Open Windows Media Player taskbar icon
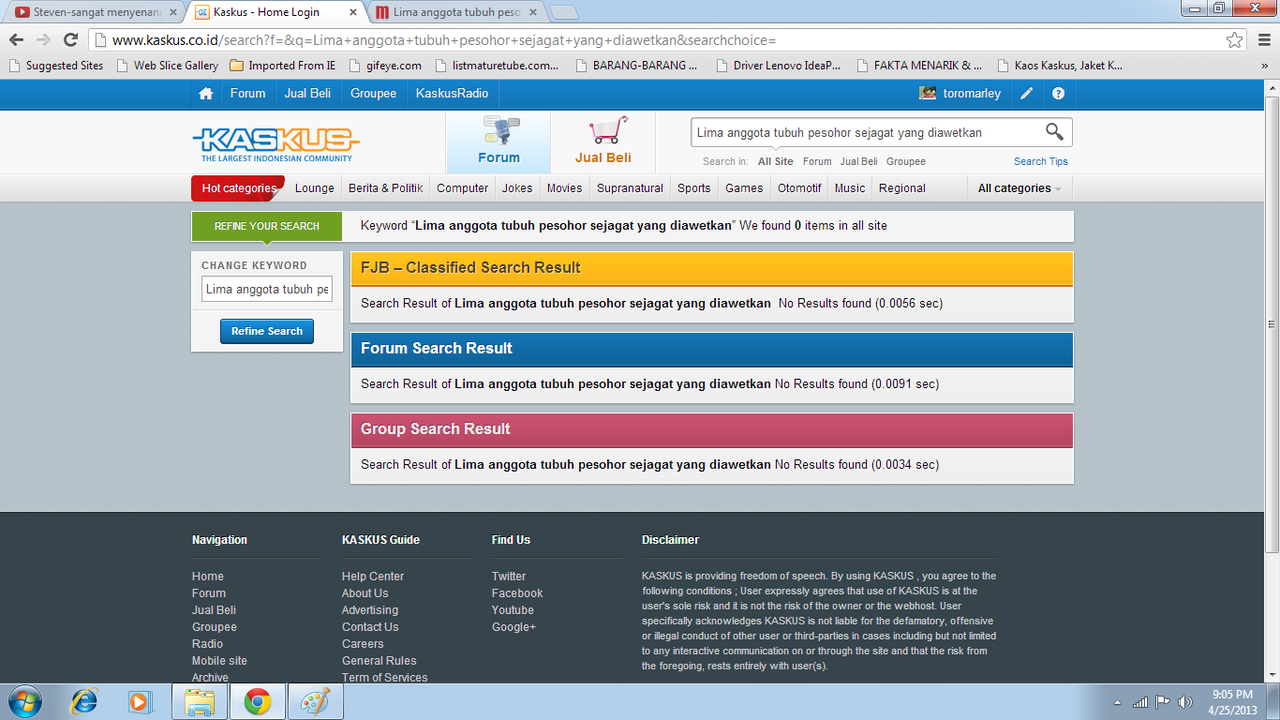 pyautogui.click(x=139, y=702)
